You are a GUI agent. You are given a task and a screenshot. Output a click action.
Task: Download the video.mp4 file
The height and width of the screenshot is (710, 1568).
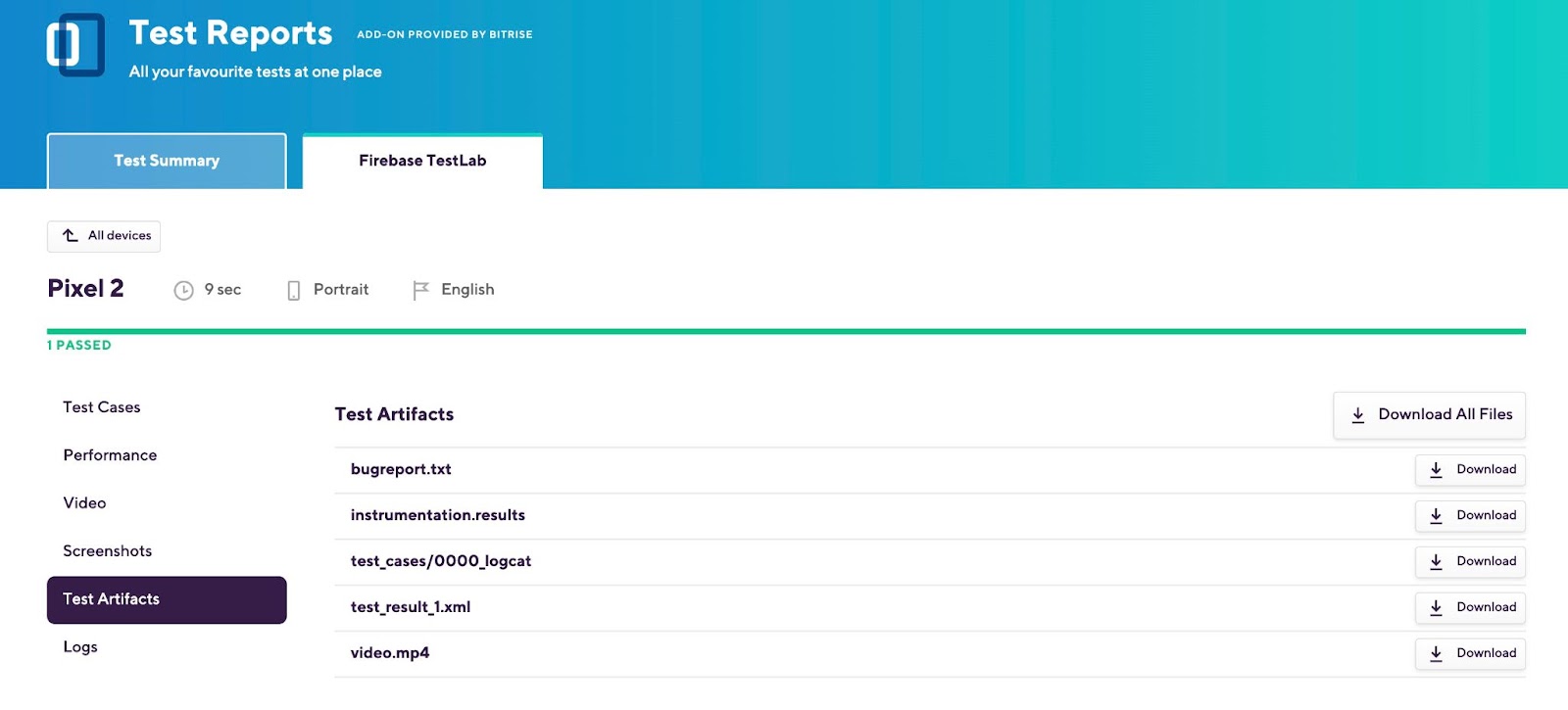coord(1470,654)
